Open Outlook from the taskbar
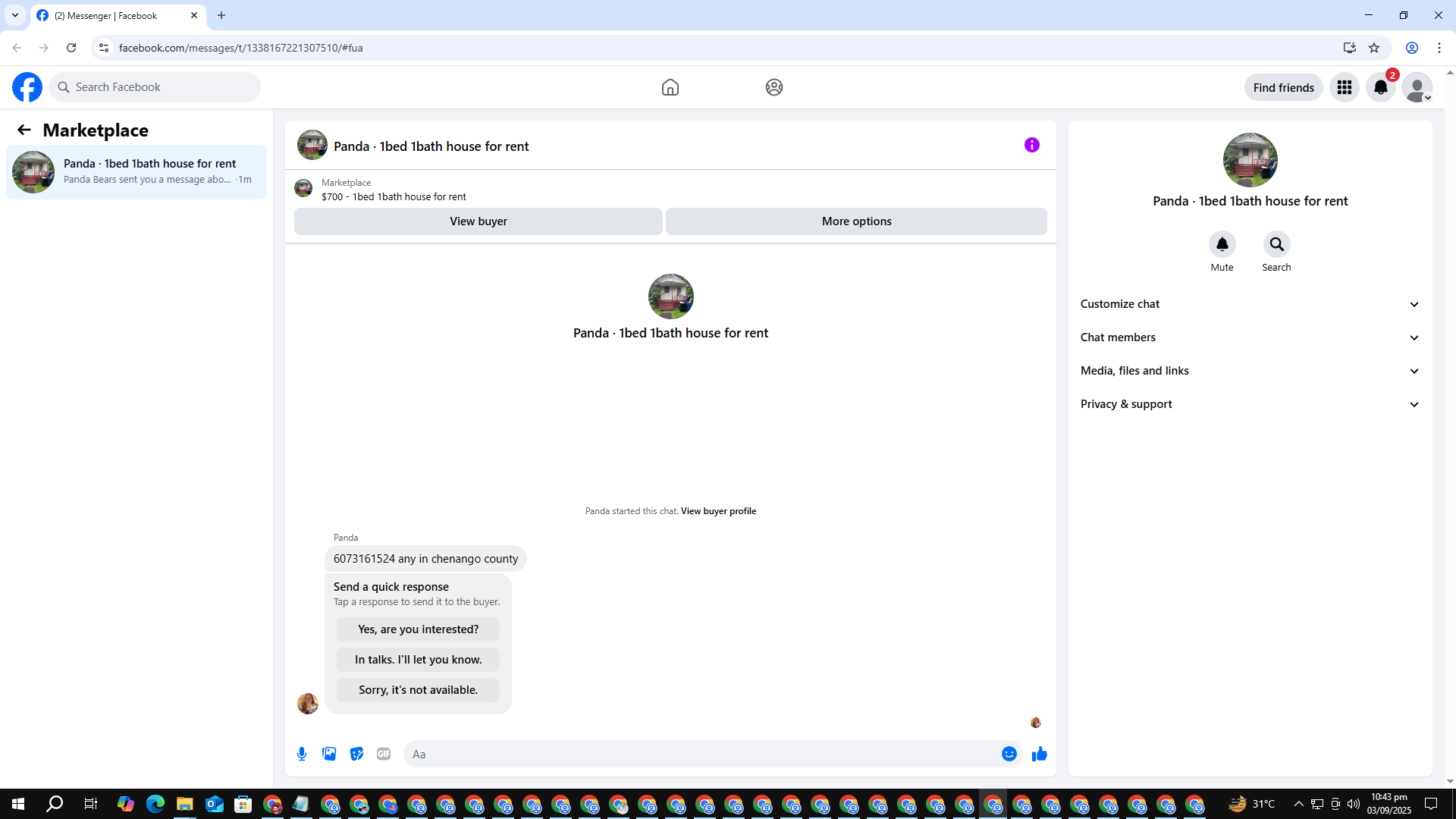The image size is (1456, 819). pyautogui.click(x=214, y=804)
